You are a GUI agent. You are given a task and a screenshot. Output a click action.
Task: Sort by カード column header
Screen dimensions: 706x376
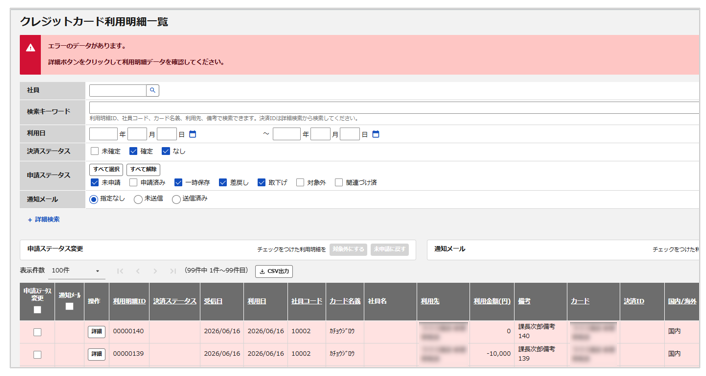pyautogui.click(x=580, y=301)
